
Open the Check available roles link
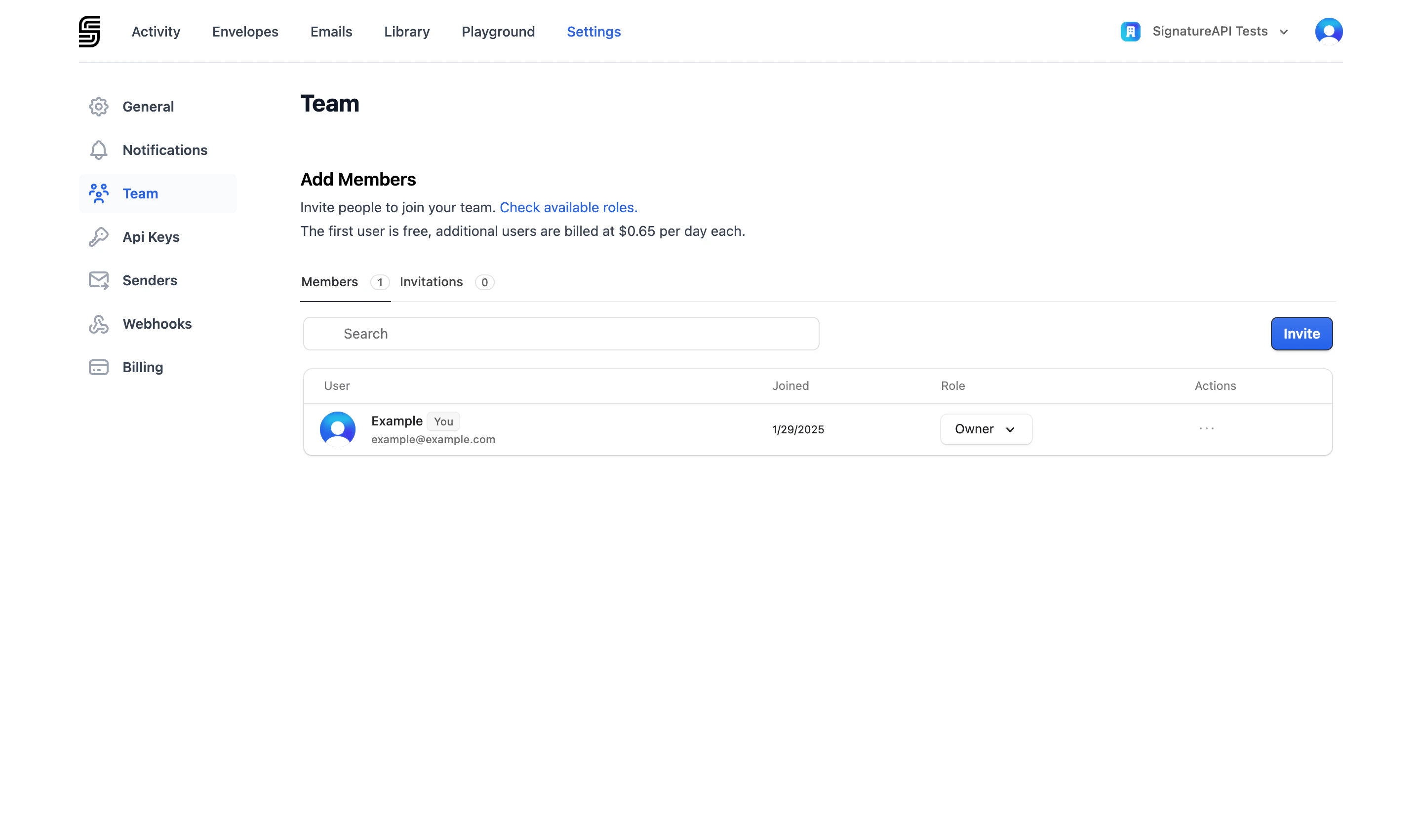[x=568, y=207]
